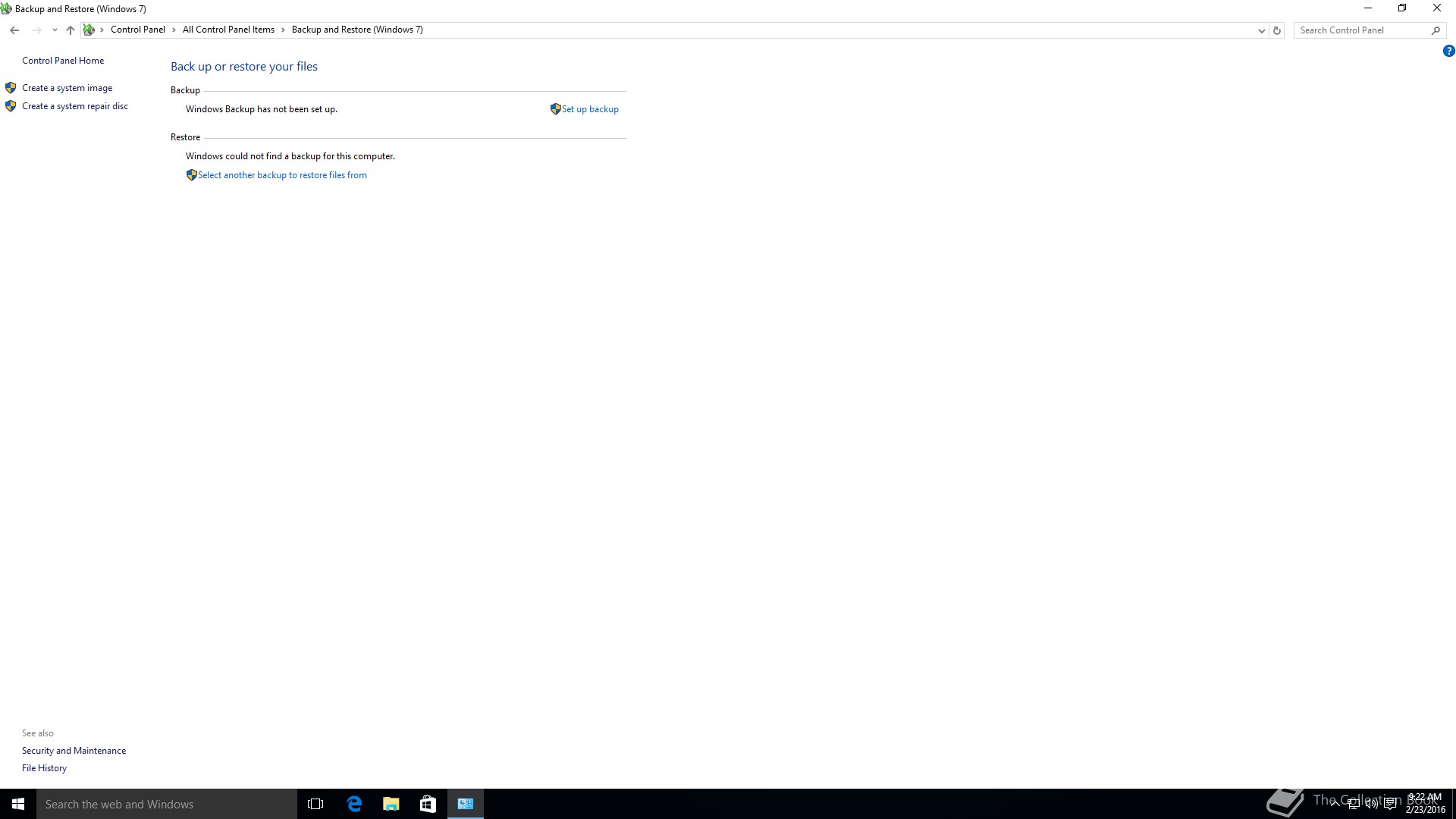Click the Up arrow to parent folder

click(70, 30)
